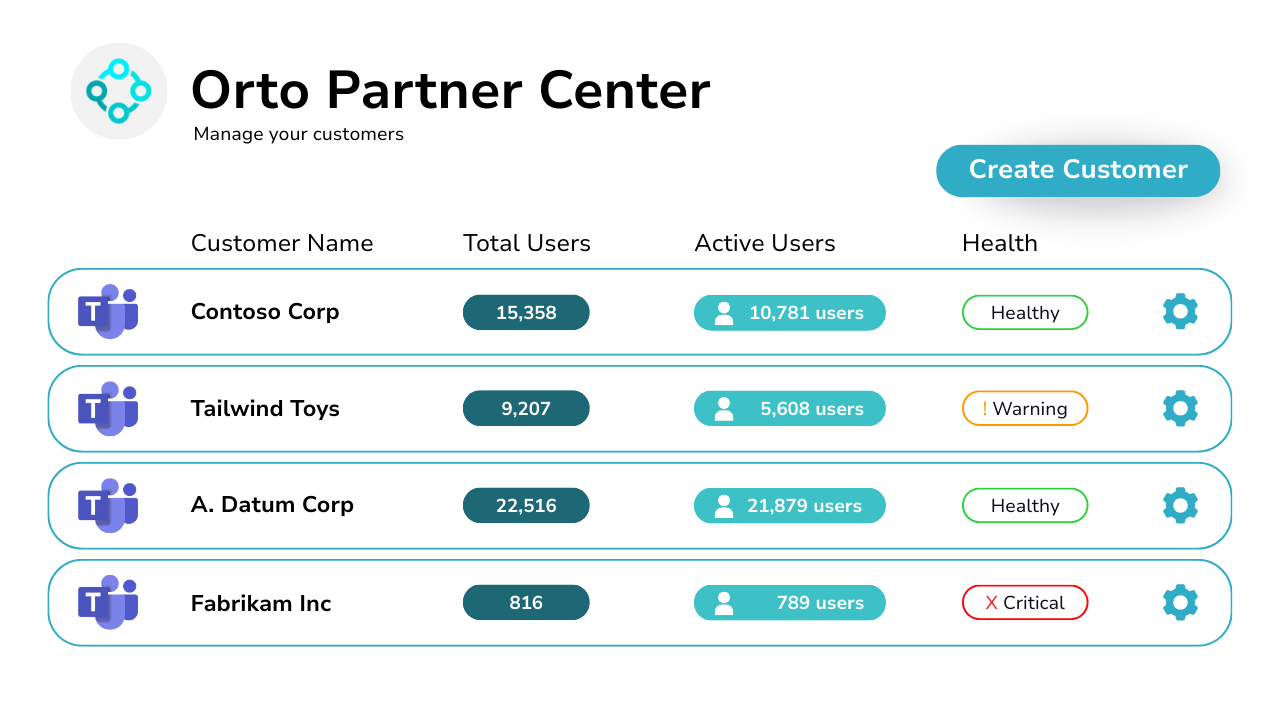Click the Teams icon beside A. Datum Corp

(107, 505)
